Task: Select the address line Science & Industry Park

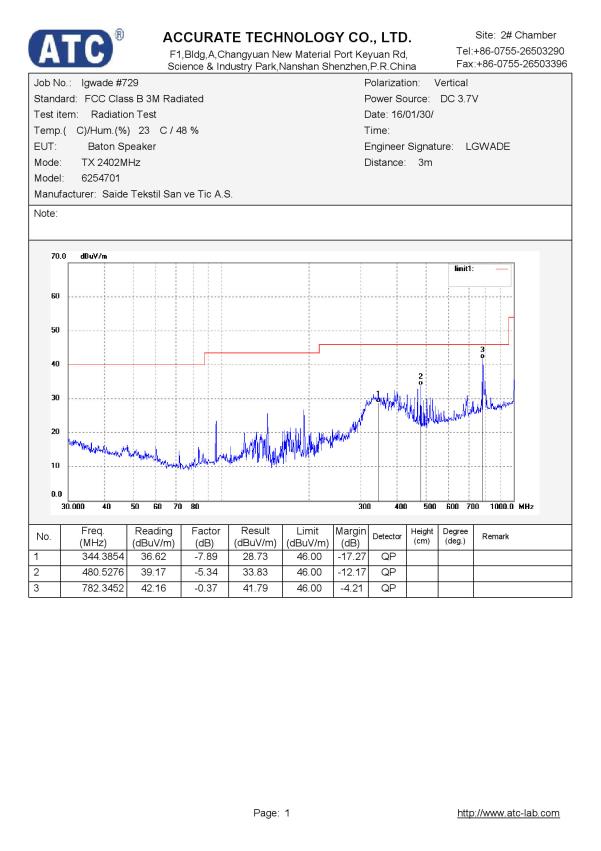Action: (x=292, y=67)
